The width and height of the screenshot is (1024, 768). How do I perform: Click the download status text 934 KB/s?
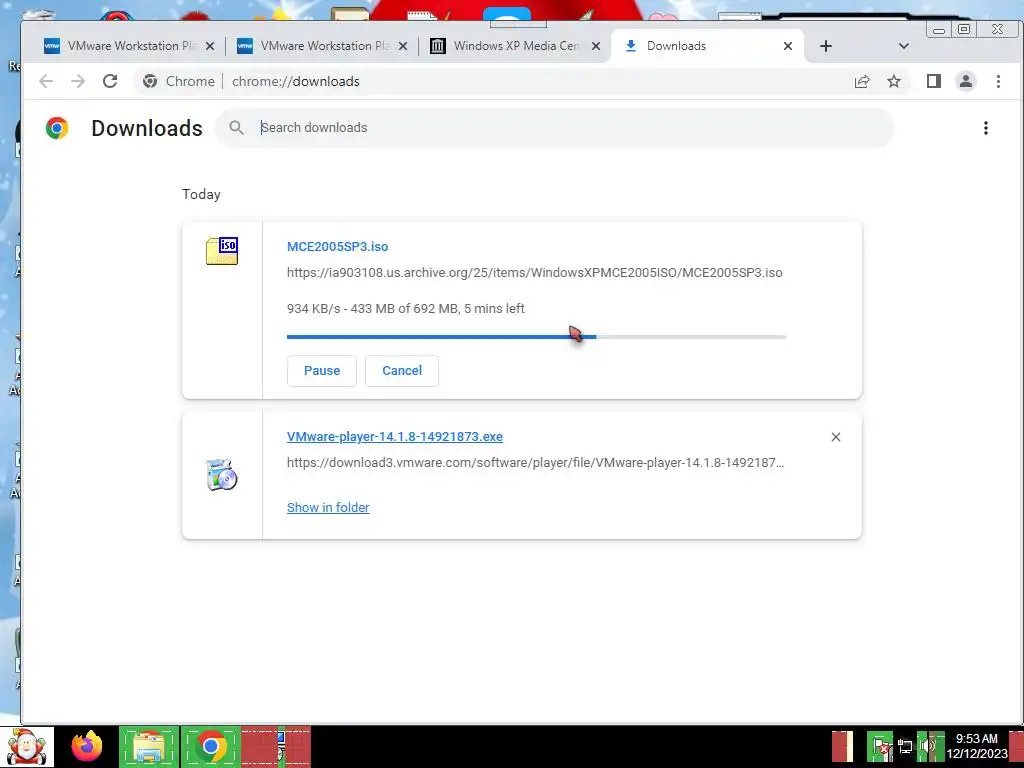coord(406,309)
